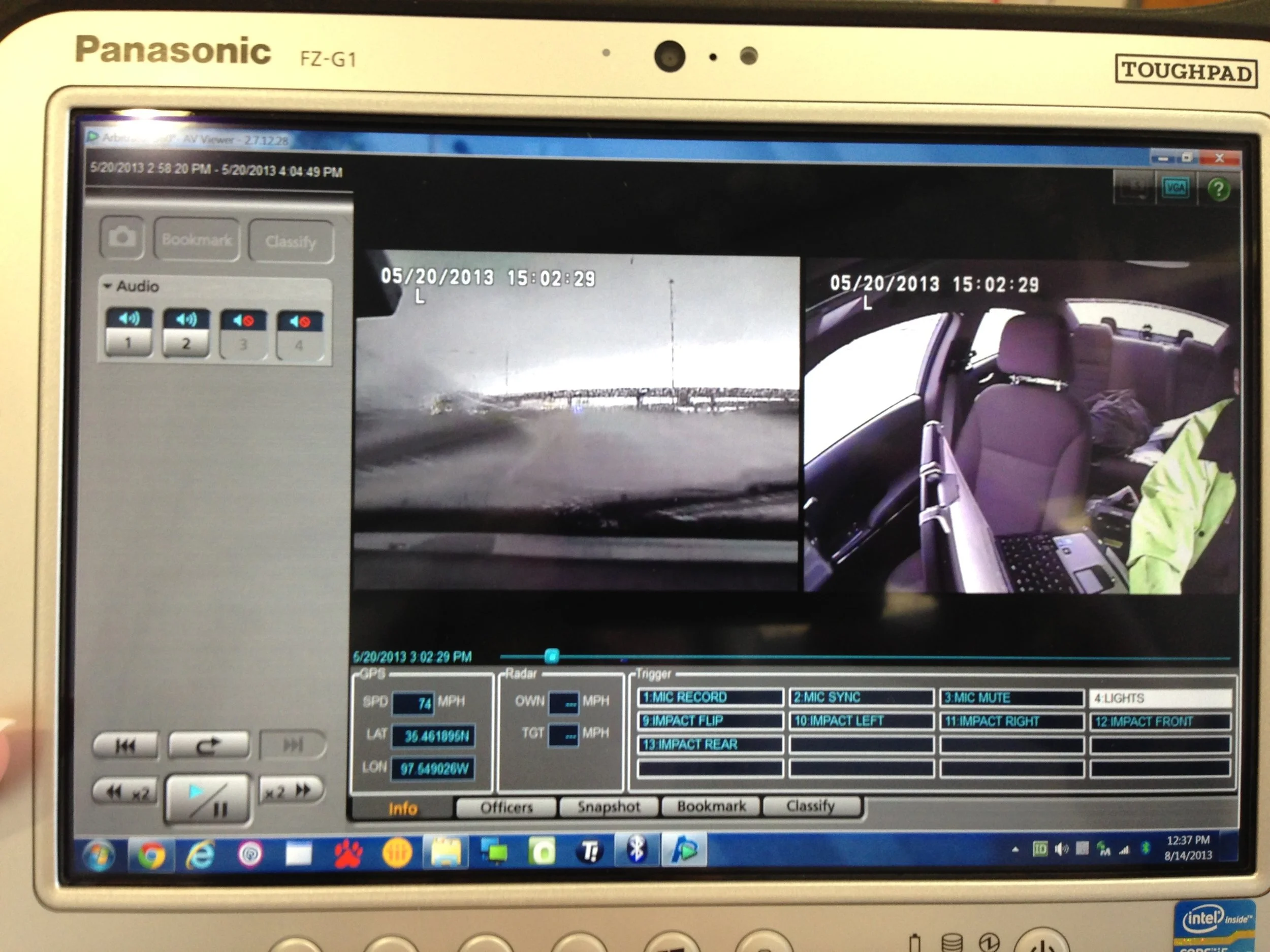Skip to the previous recording

(126, 745)
